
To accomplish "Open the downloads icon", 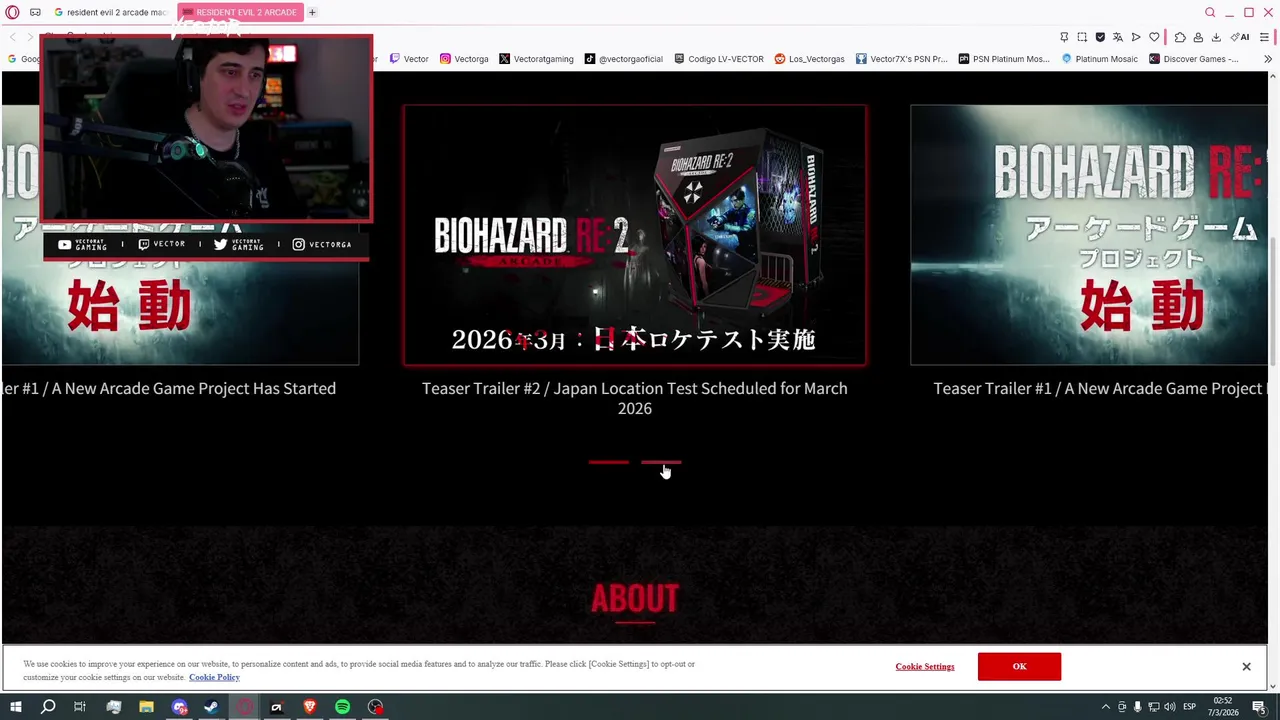I will point(1216,37).
